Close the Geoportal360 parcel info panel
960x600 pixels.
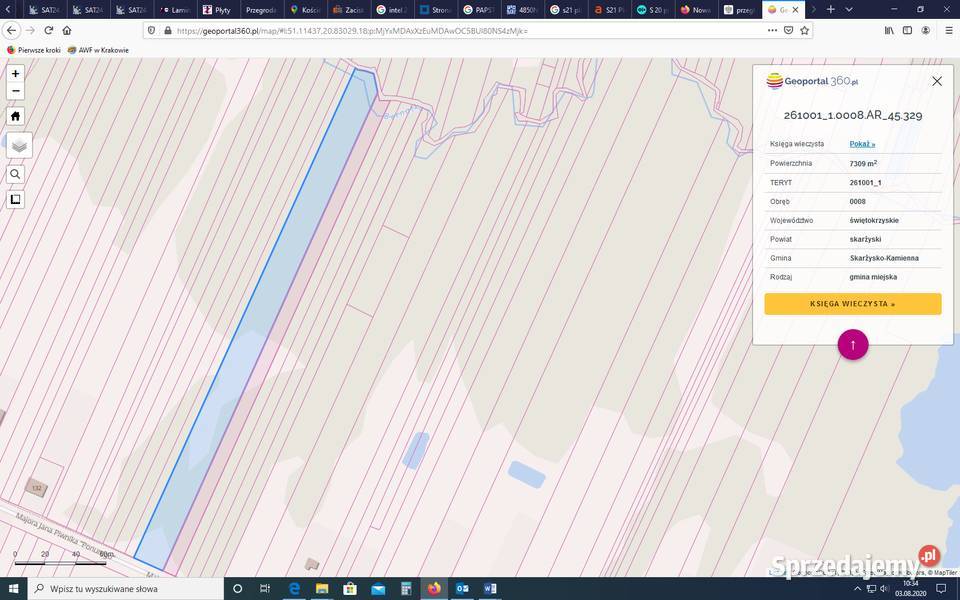(x=937, y=81)
